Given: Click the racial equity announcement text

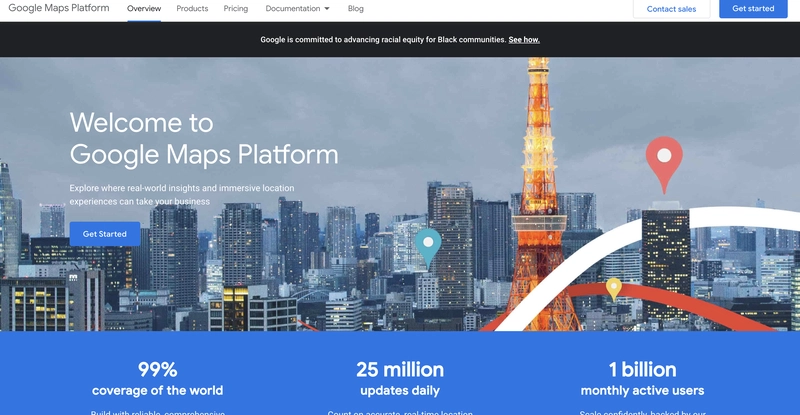Looking at the screenshot, I should click(x=383, y=40).
